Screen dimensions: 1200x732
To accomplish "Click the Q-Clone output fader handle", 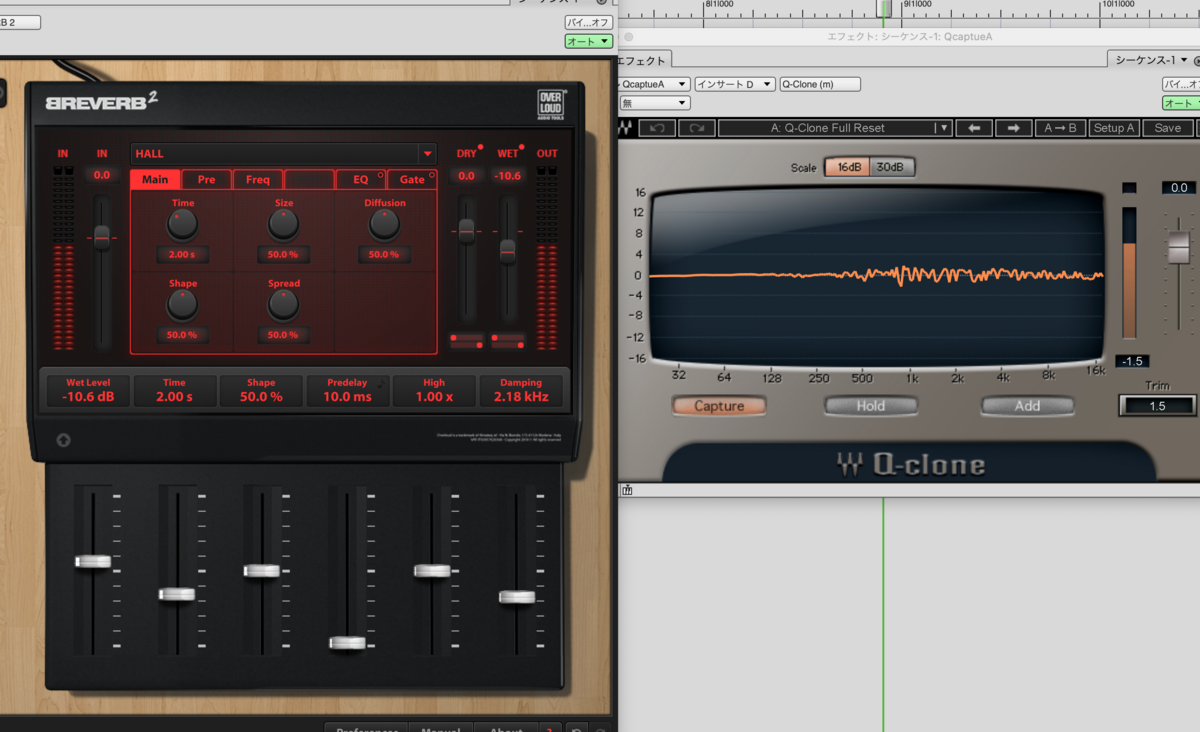I will tap(1179, 245).
